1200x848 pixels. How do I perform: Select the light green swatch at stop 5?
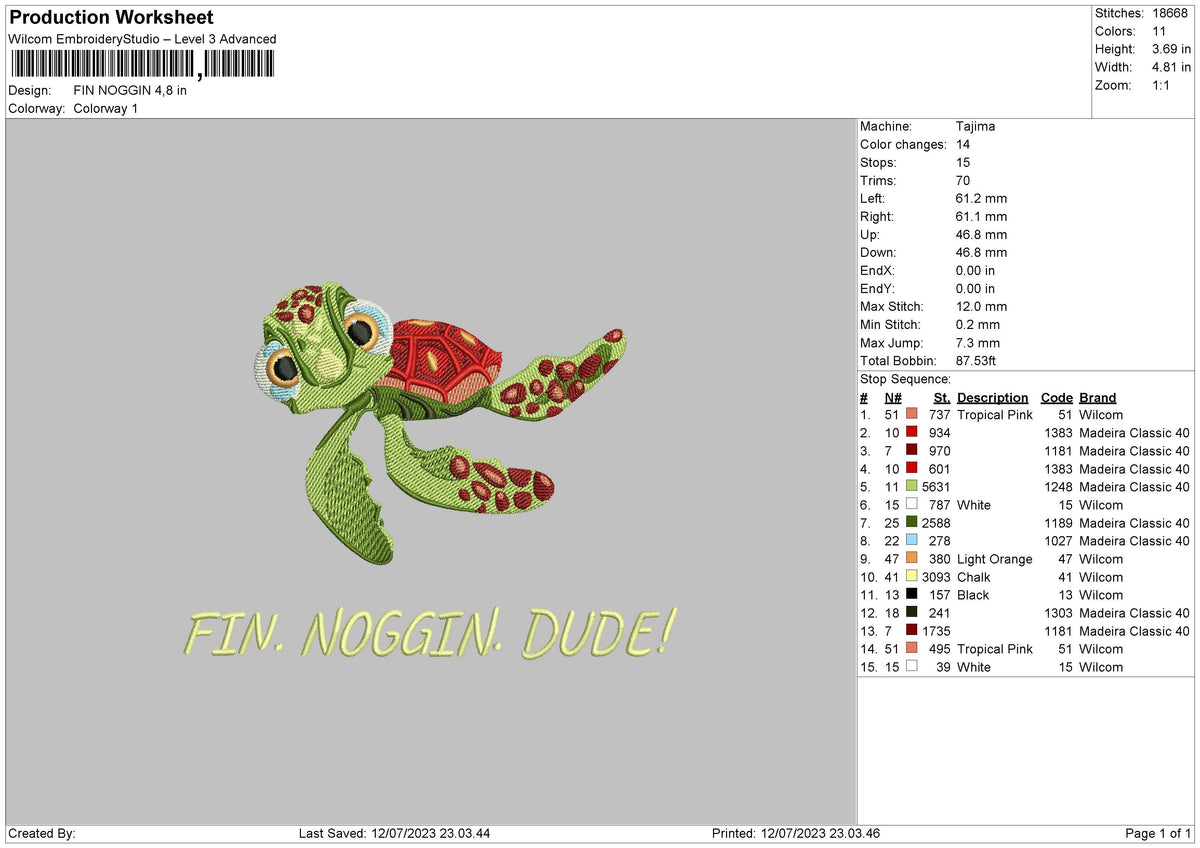pyautogui.click(x=911, y=487)
